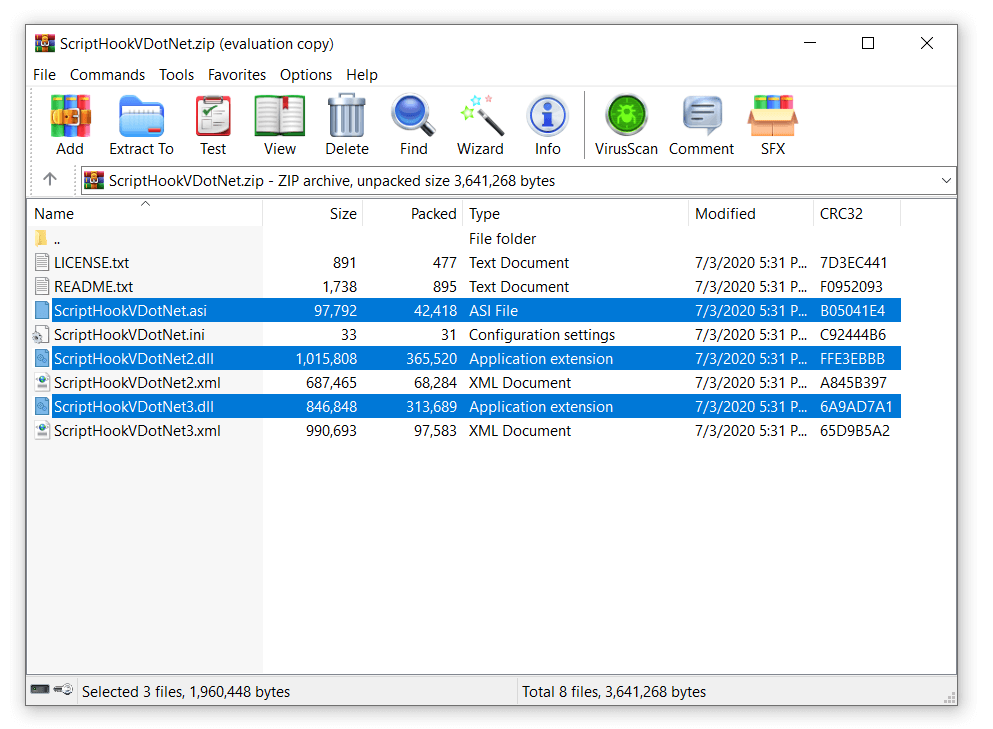
Task: Select ScriptHookVDotNet.ini file
Action: click(x=129, y=335)
